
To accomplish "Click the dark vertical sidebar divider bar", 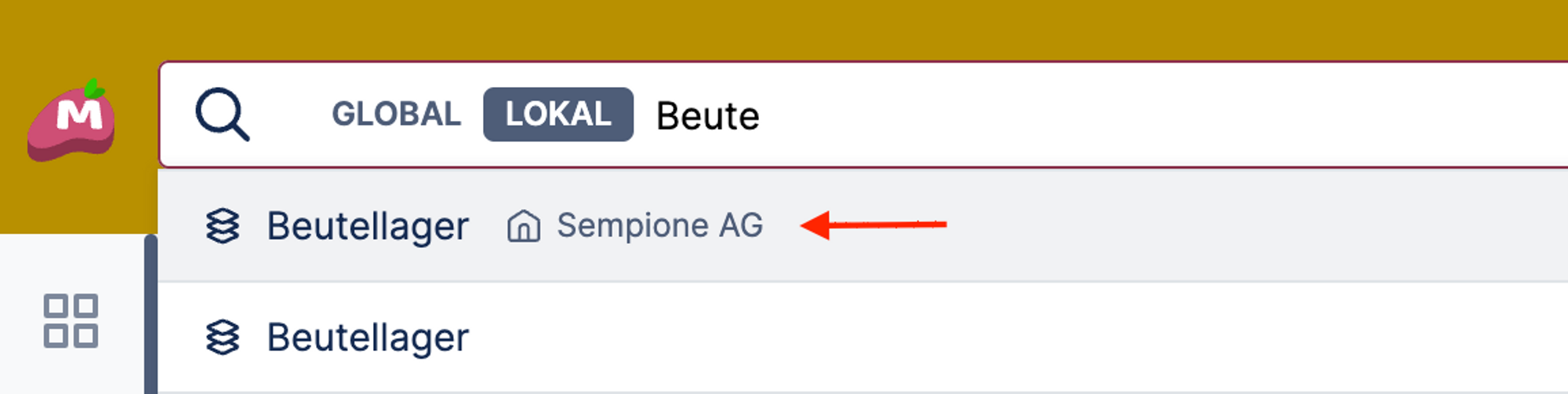I will tap(151, 314).
